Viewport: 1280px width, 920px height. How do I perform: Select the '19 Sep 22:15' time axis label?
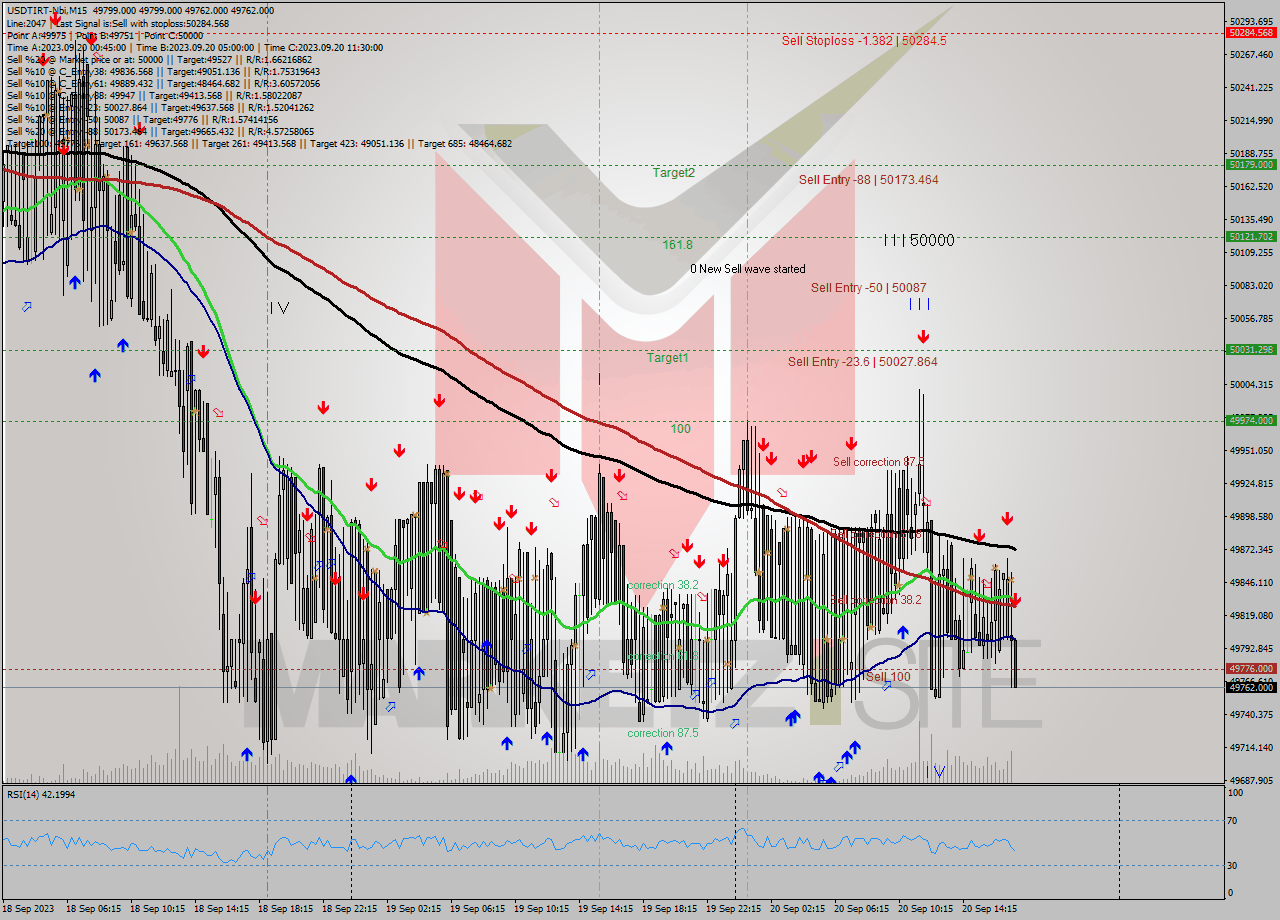pos(733,909)
